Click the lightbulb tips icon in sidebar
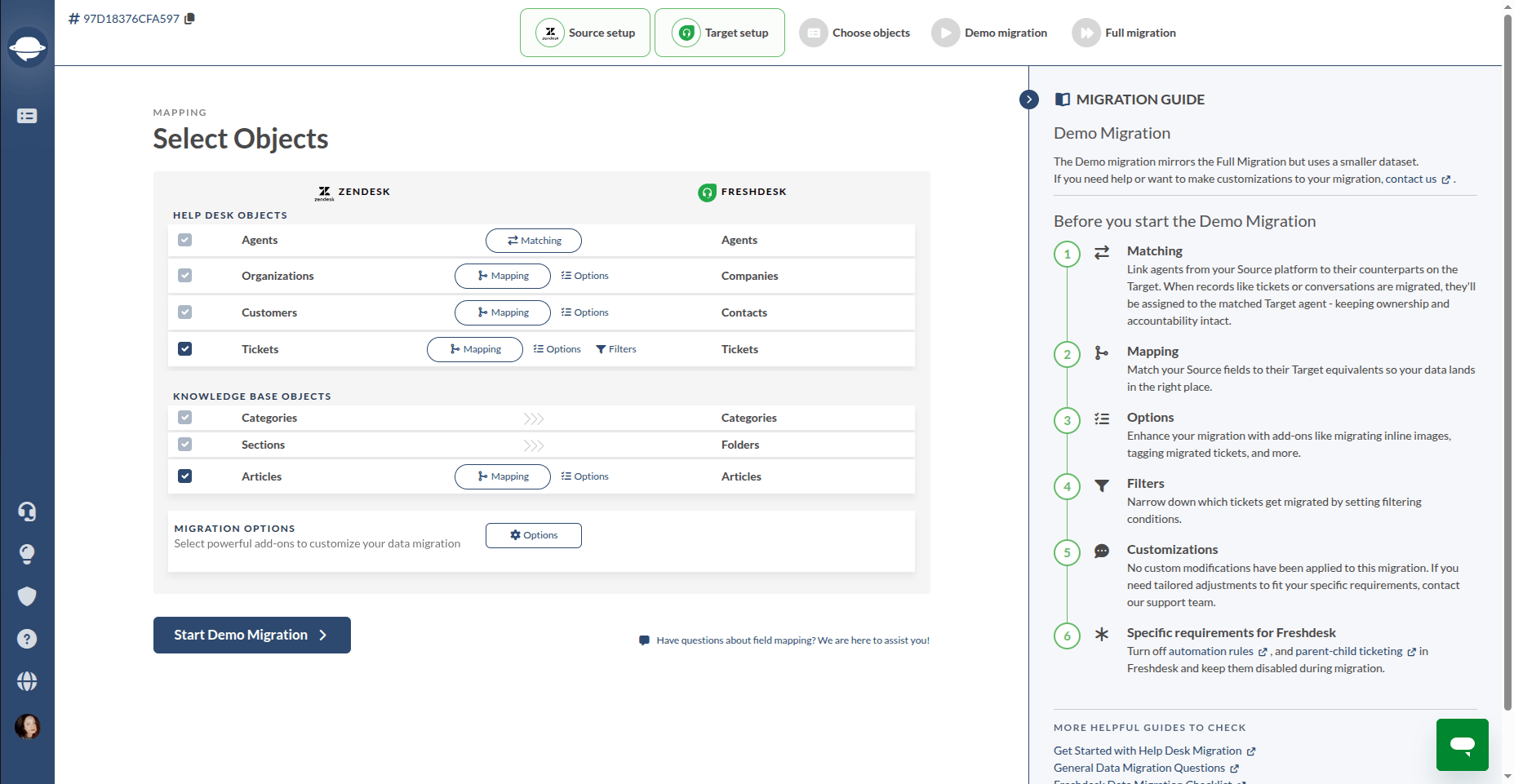 point(27,555)
